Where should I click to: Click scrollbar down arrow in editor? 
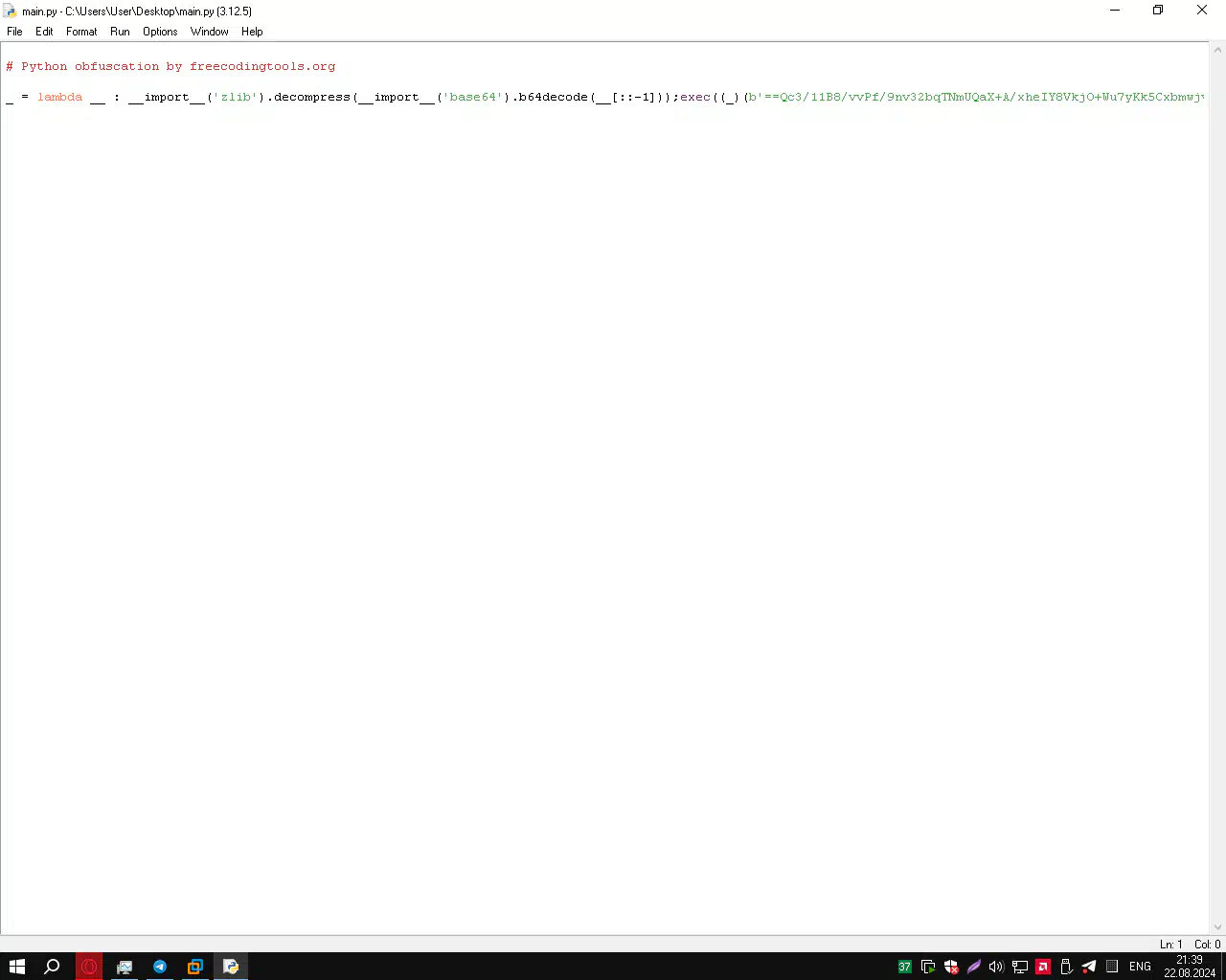[1218, 926]
